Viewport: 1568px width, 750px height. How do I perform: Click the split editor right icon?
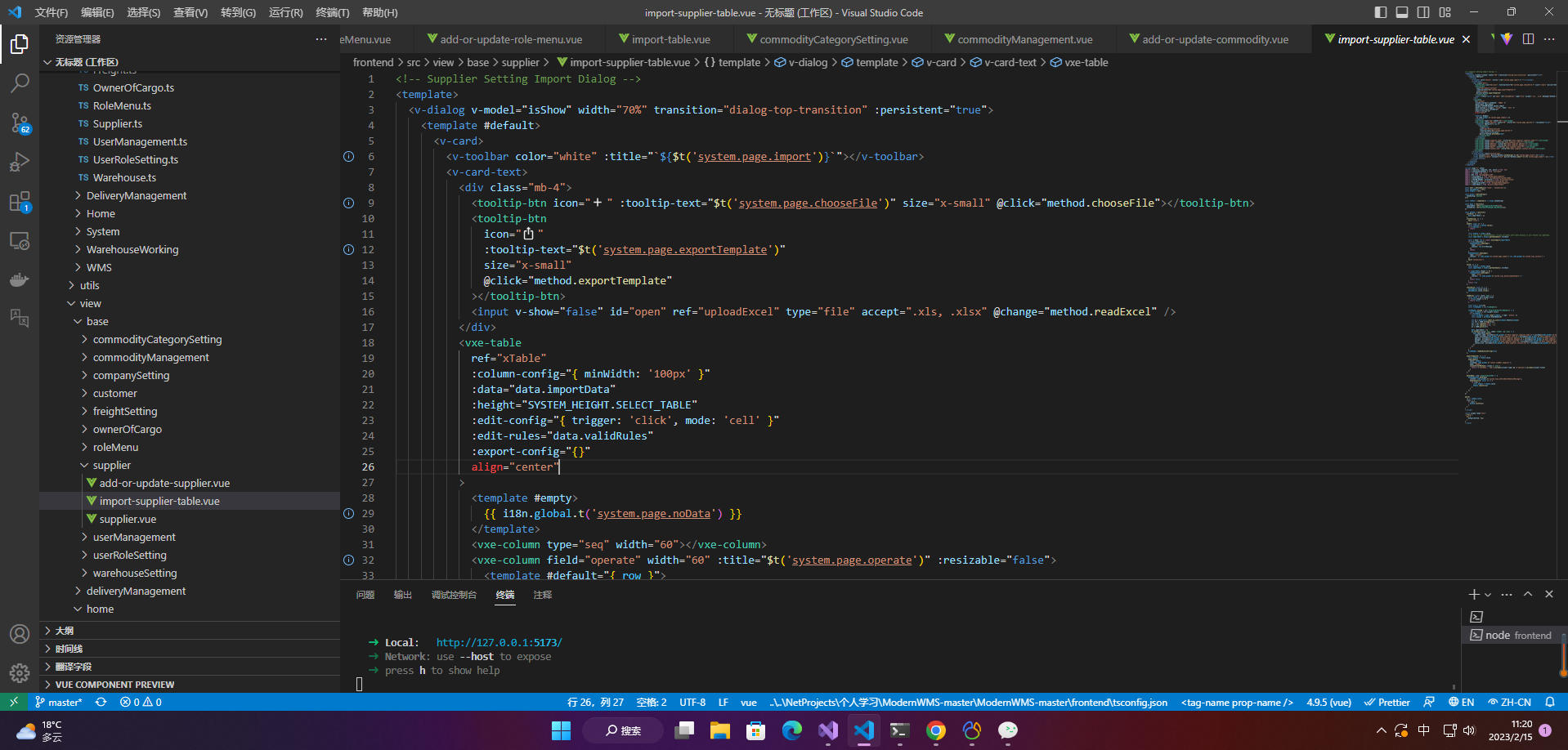coord(1528,39)
